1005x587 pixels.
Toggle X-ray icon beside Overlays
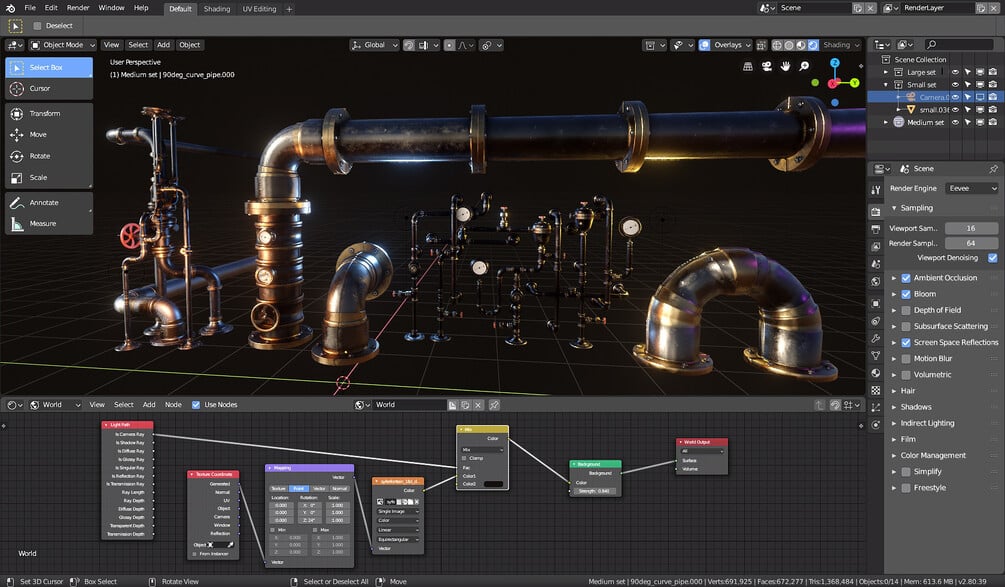(x=761, y=45)
